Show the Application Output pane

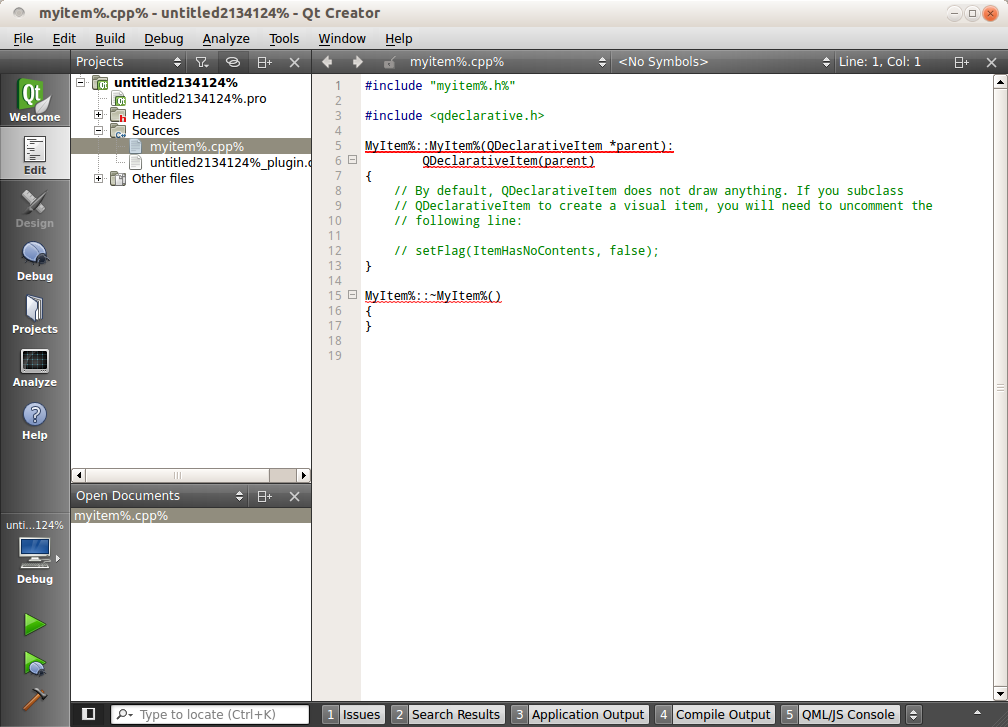[x=580, y=714]
